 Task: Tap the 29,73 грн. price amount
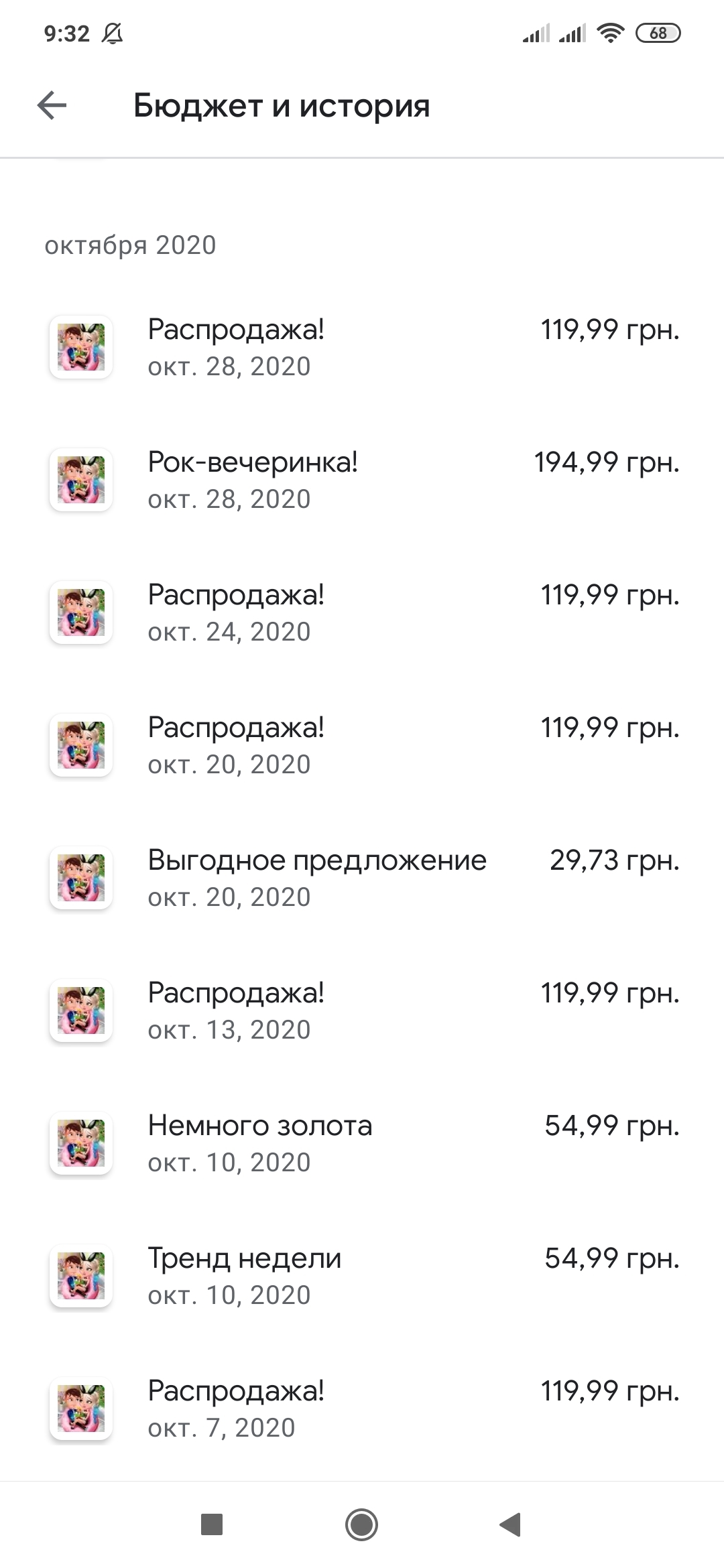coord(614,860)
